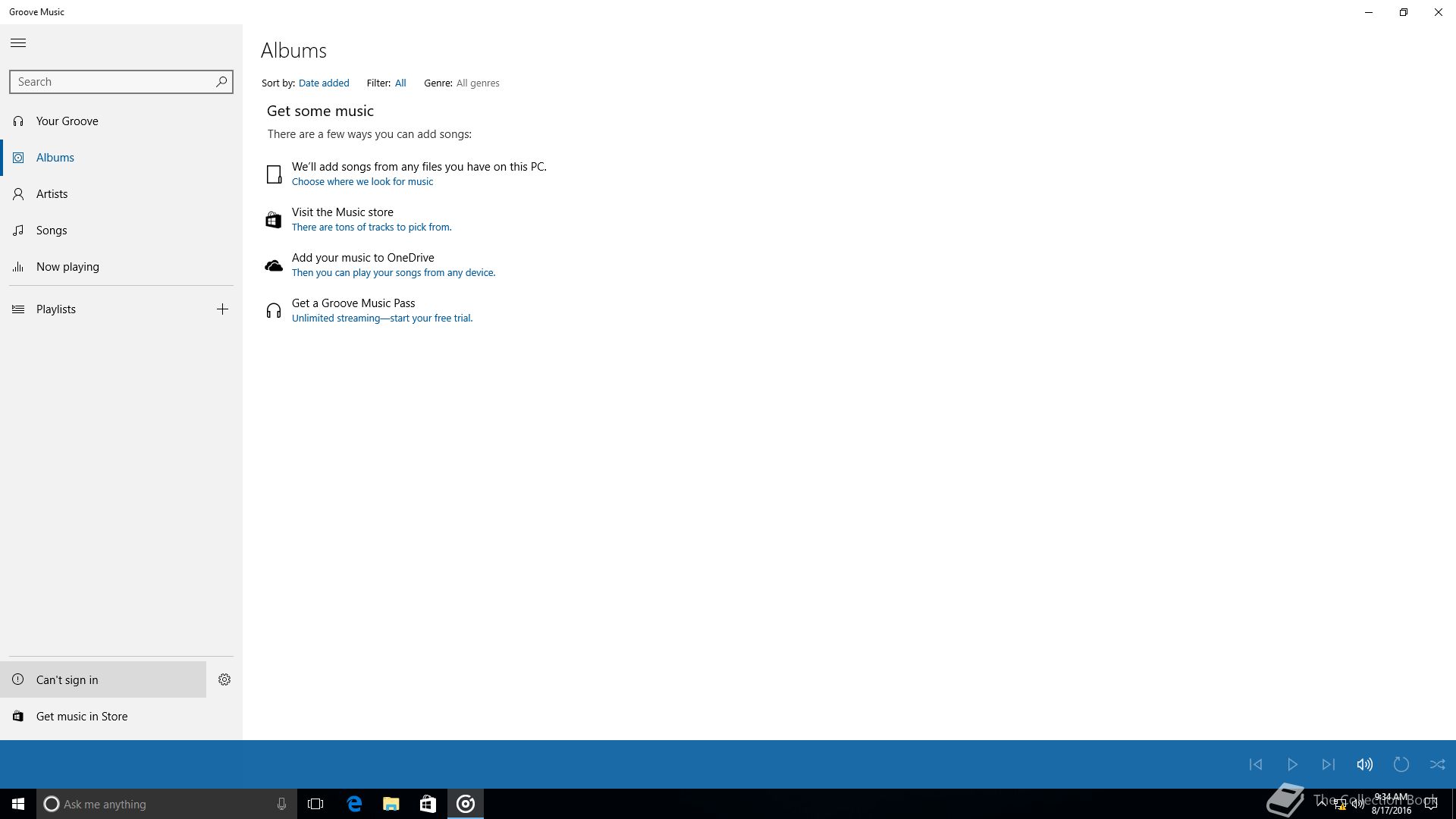This screenshot has height=819, width=1456.
Task: Open settings gear icon
Action: (224, 679)
